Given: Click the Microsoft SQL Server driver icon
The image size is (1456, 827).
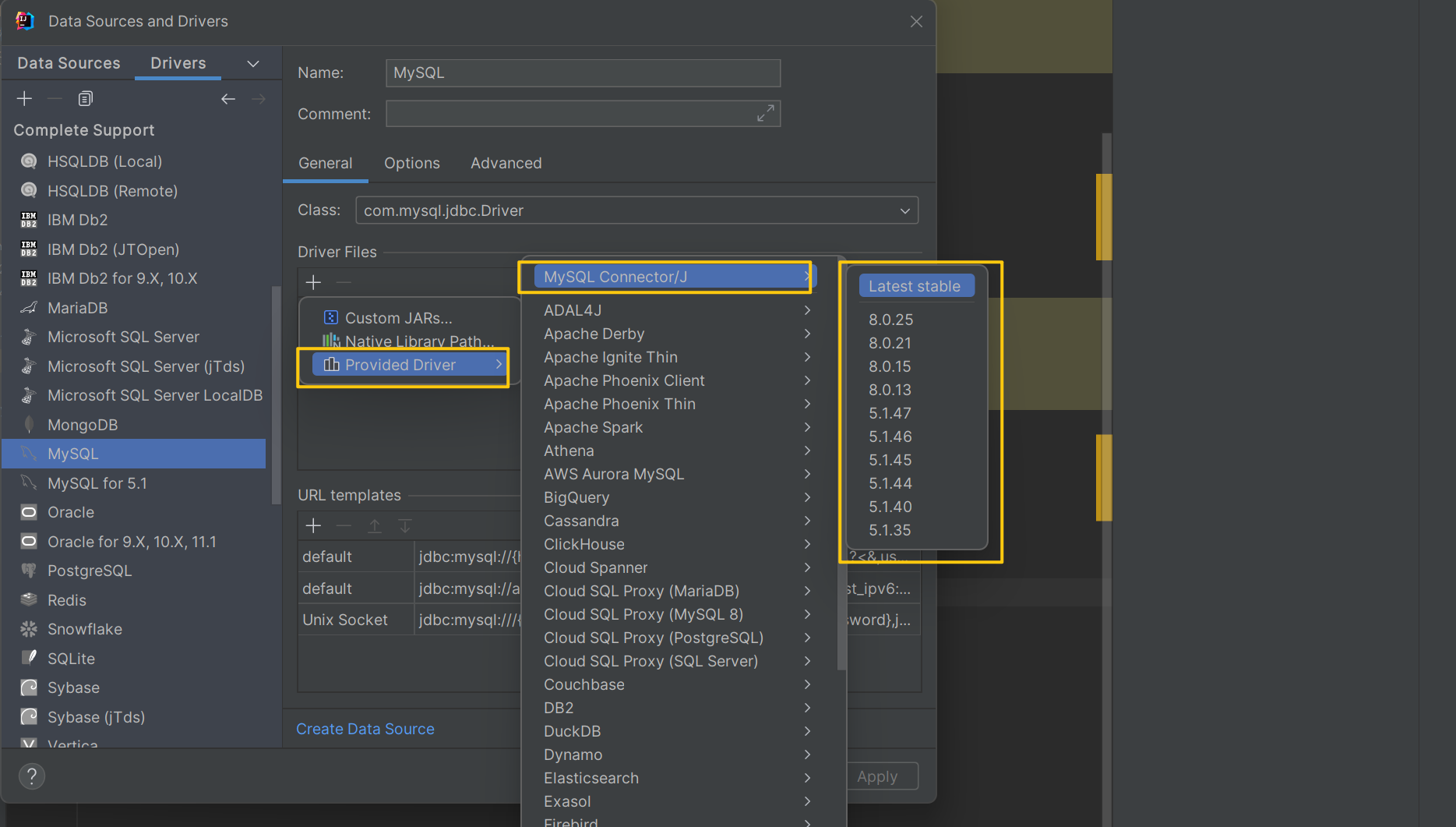Looking at the screenshot, I should [29, 337].
